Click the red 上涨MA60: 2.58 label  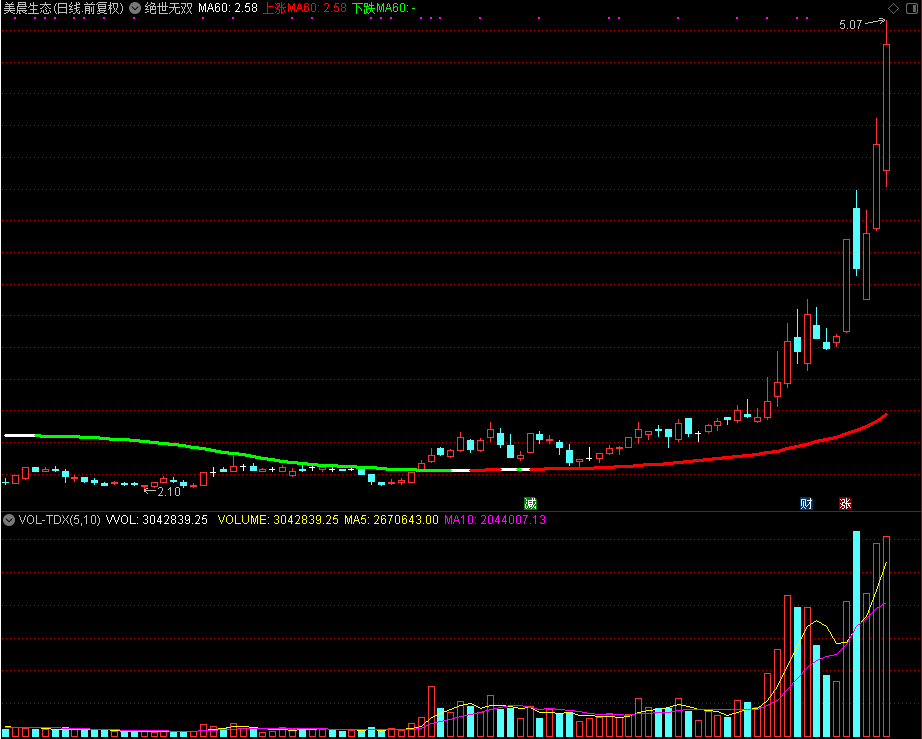point(305,8)
